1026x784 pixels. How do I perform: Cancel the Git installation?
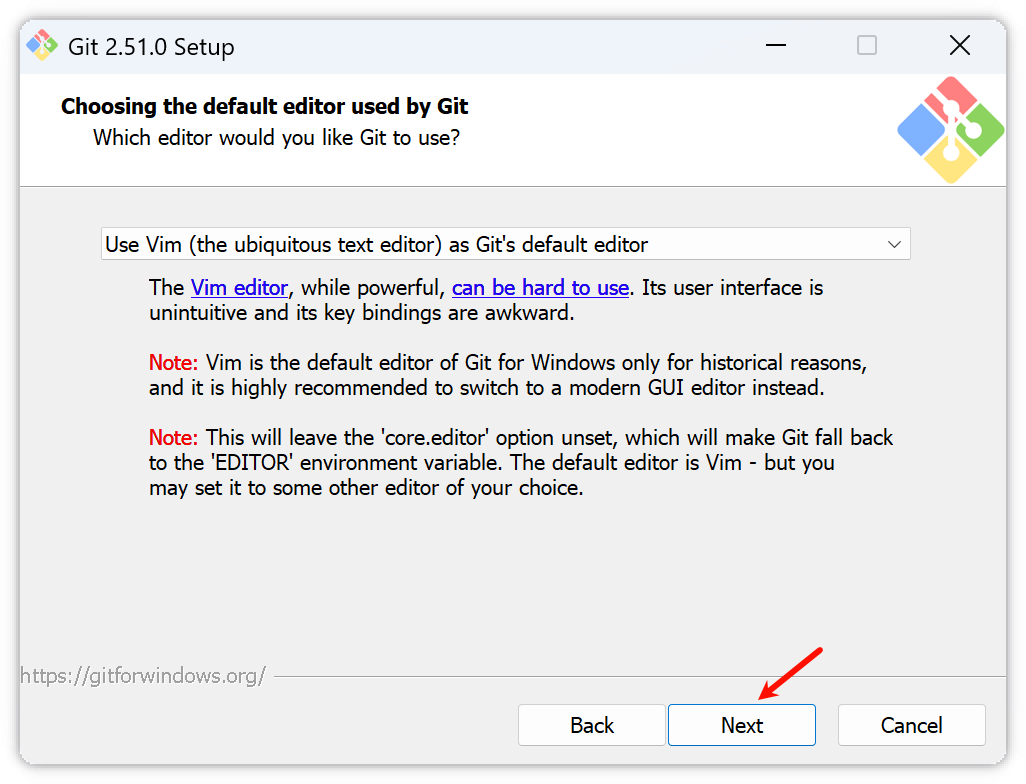pos(911,725)
